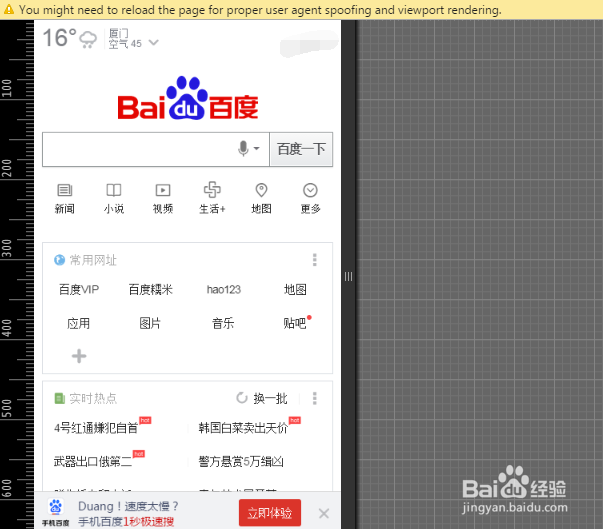Open the 实时热点 three-dot options menu

[x=315, y=398]
